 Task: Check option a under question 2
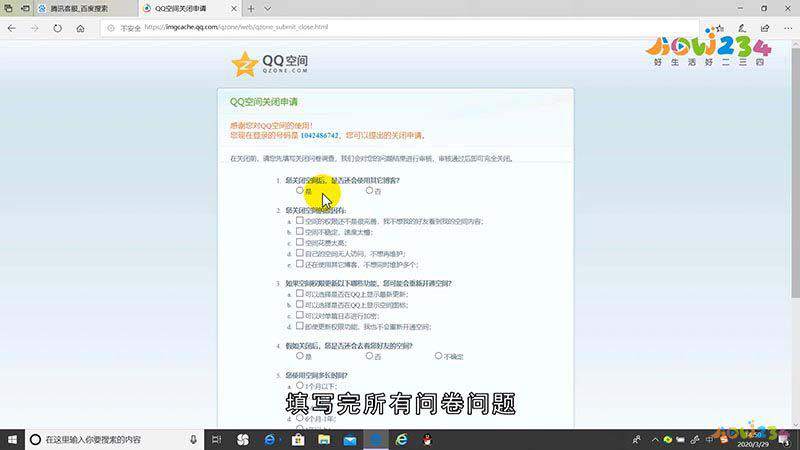pyautogui.click(x=299, y=220)
